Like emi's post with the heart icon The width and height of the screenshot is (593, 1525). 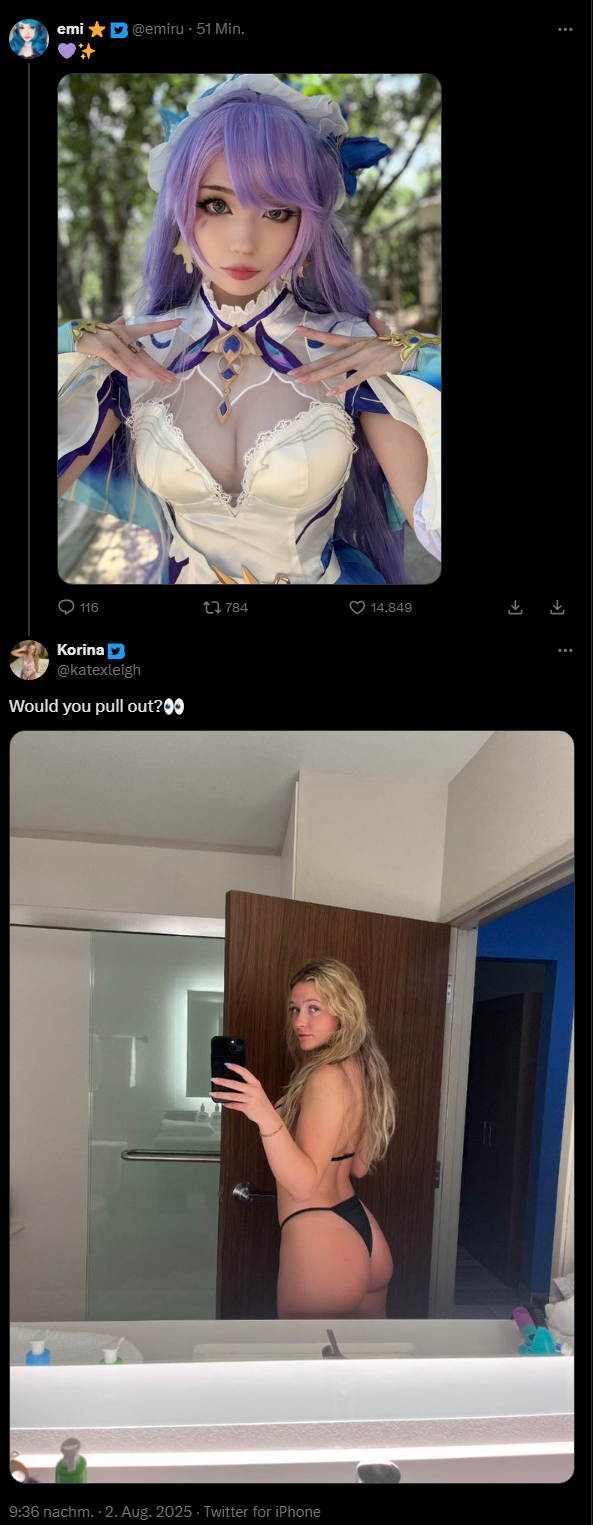[x=357, y=607]
